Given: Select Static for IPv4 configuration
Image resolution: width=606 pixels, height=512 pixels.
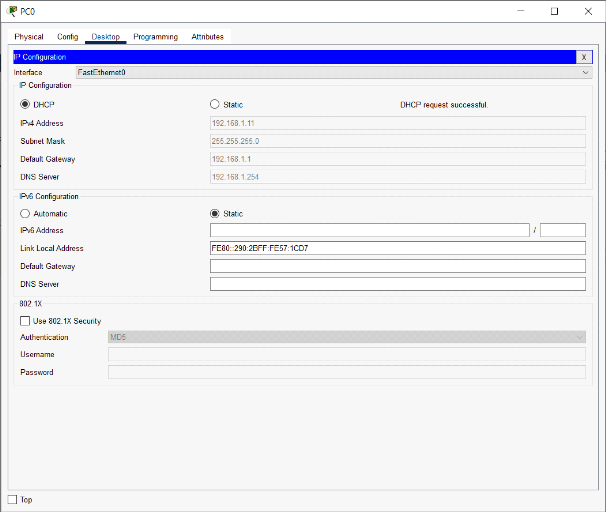Looking at the screenshot, I should pos(214,104).
